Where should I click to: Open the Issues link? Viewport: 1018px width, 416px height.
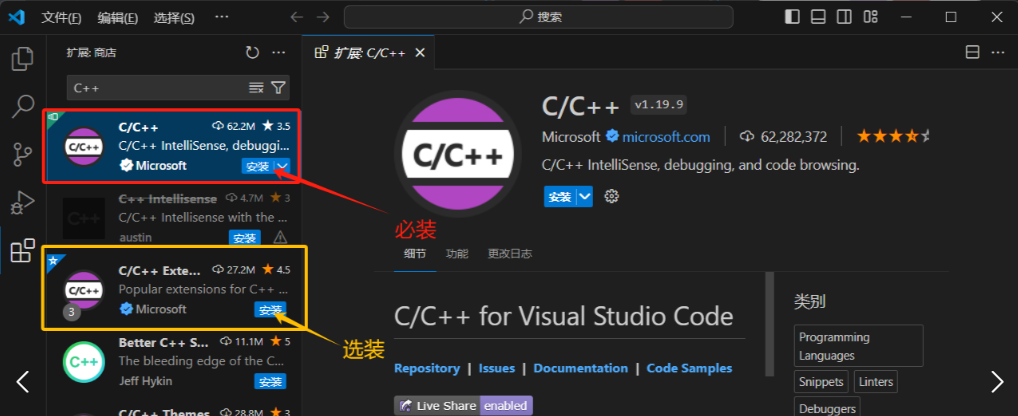(x=497, y=368)
